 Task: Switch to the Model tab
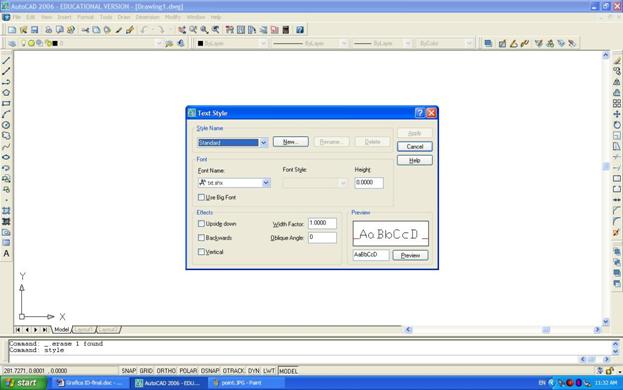tap(61, 330)
